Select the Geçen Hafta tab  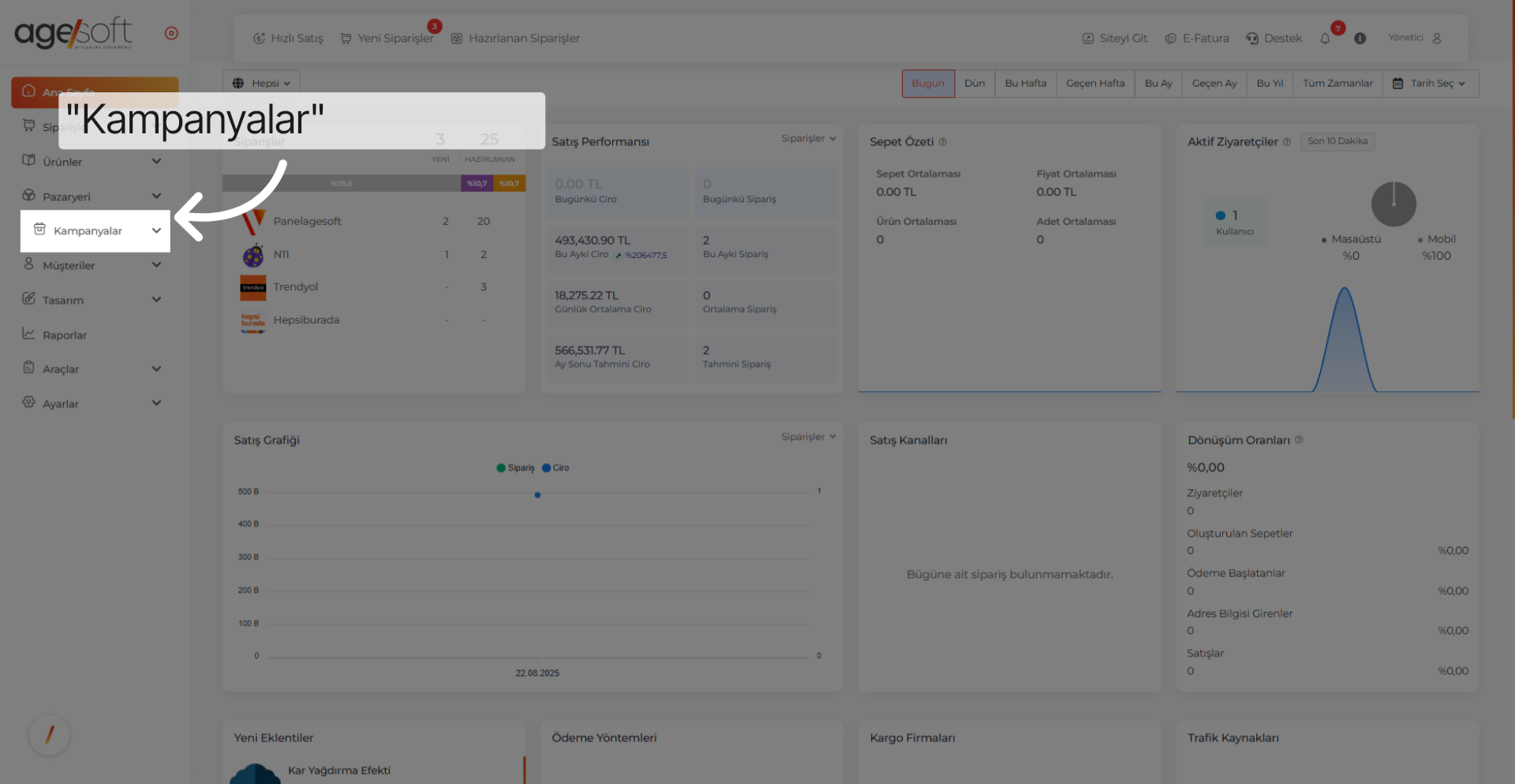(1095, 83)
